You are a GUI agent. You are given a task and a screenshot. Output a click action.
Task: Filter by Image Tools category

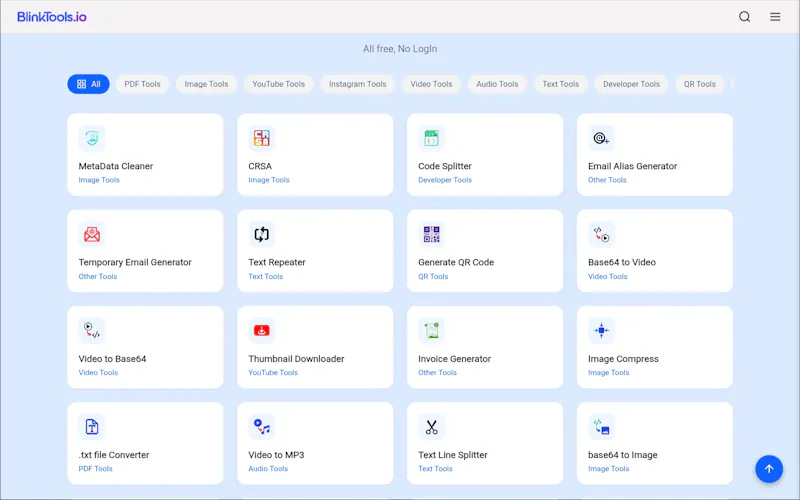[x=206, y=84]
